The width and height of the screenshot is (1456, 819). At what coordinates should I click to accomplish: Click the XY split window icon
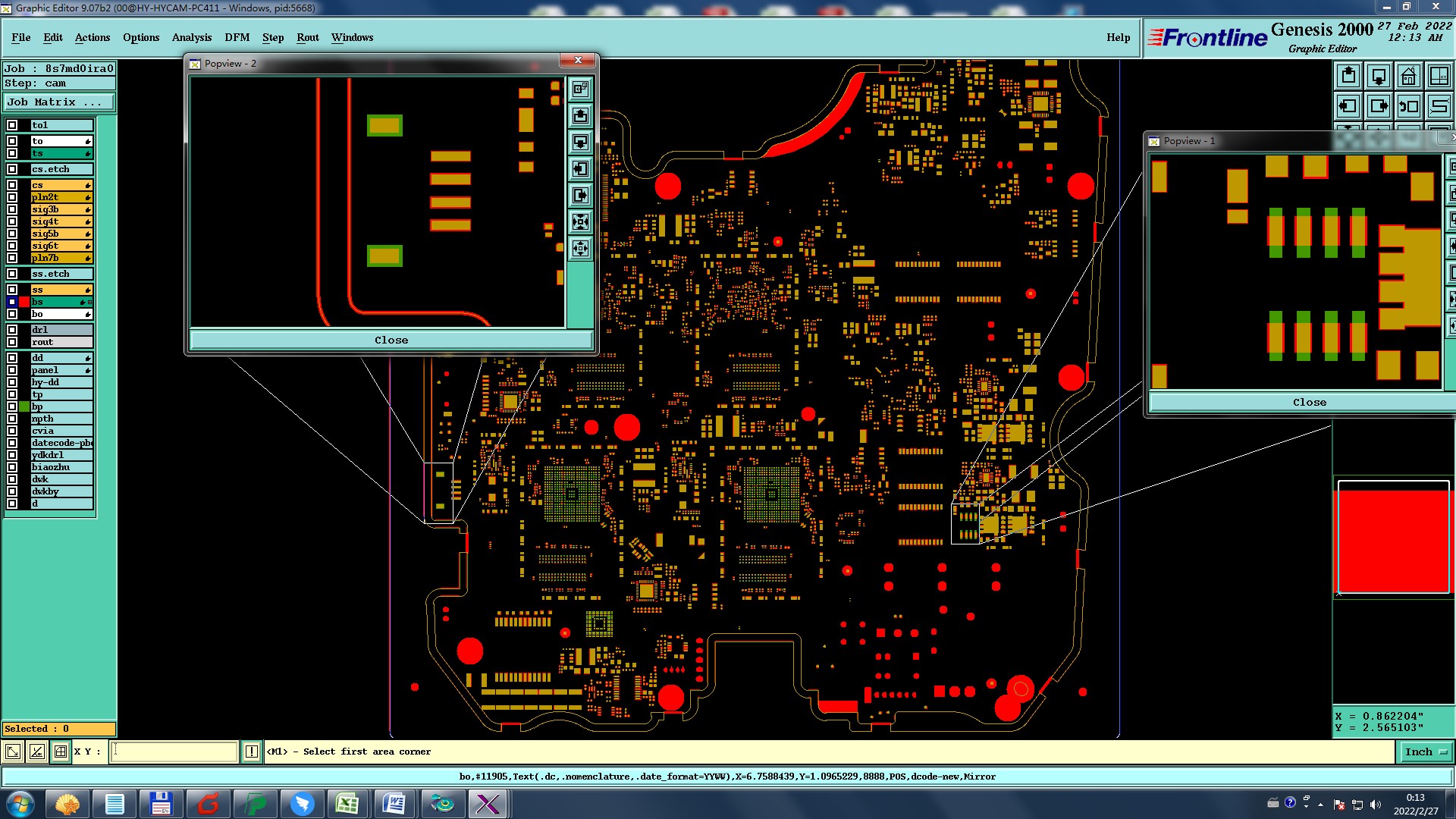[1438, 76]
